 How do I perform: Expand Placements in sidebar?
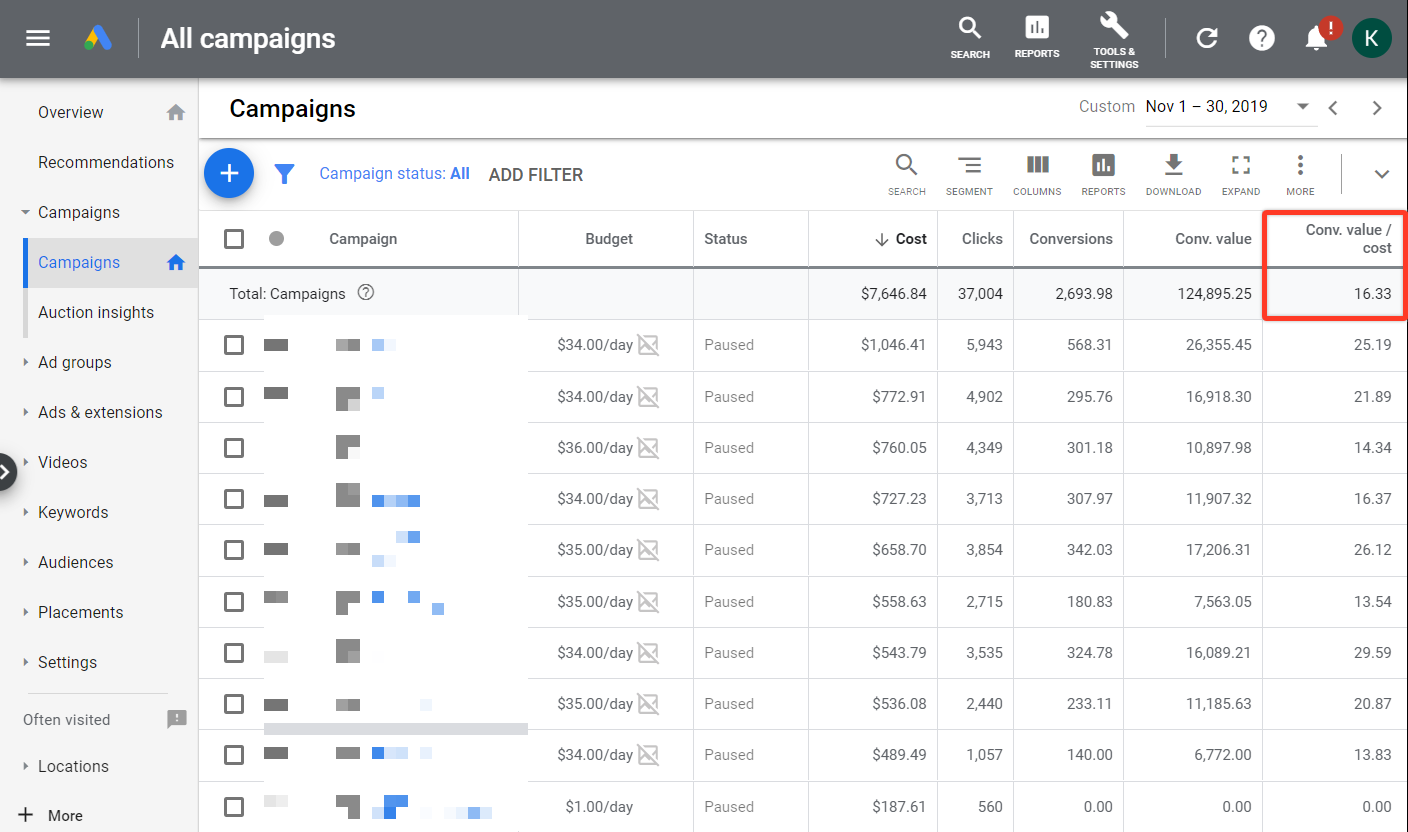25,612
